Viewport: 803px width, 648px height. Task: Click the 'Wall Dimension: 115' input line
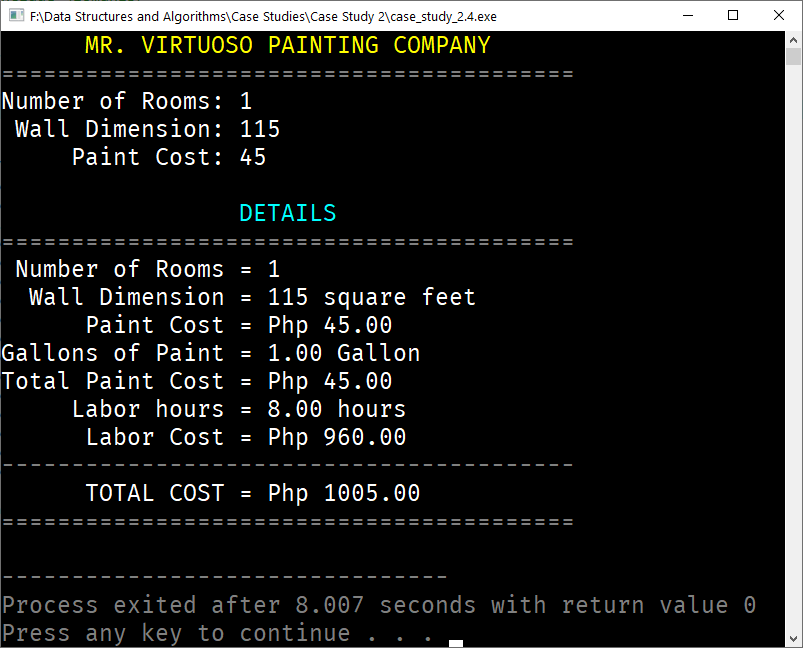[147, 129]
